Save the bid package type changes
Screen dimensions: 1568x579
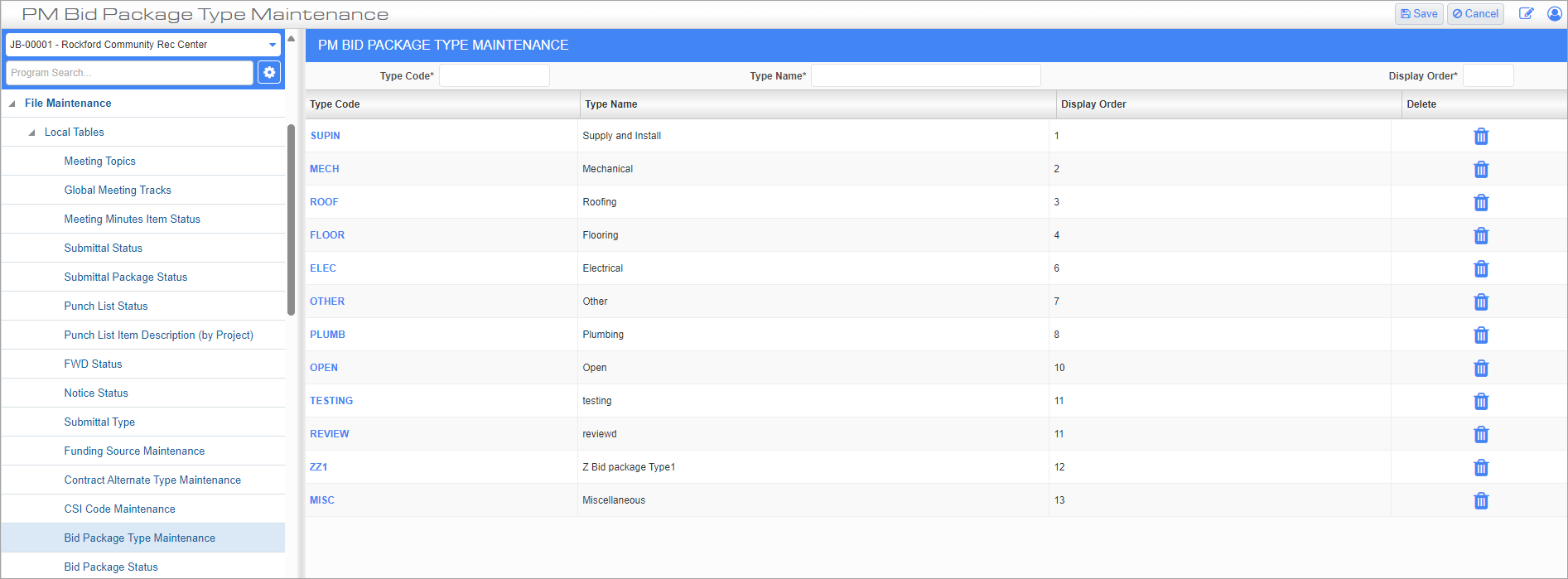click(1419, 14)
